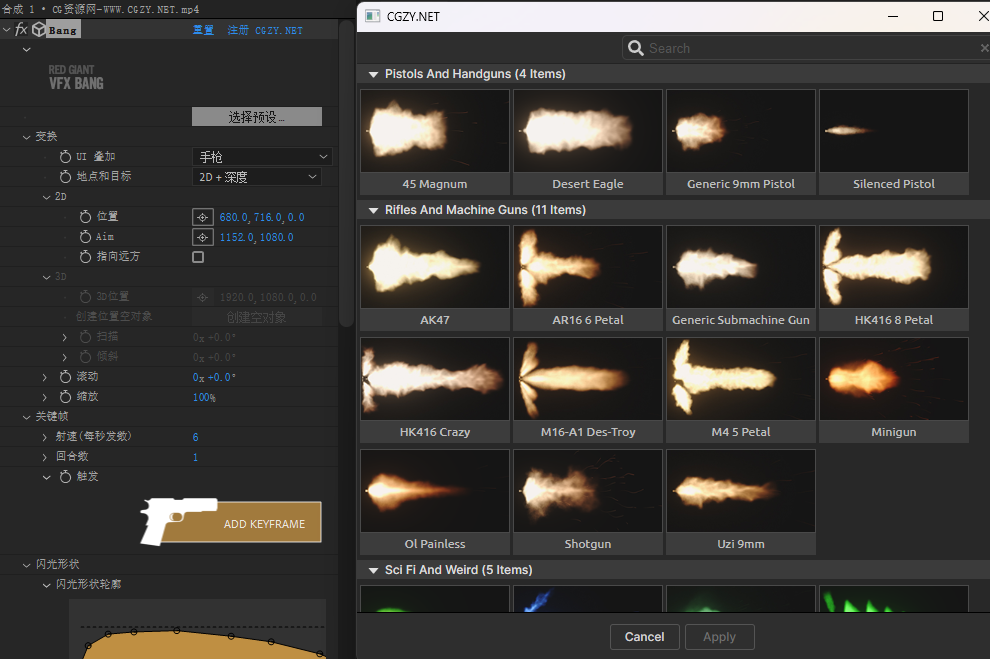Viewport: 990px width, 659px height.
Task: Toggle stopwatch for 地点和目标 property
Action: pos(66,176)
